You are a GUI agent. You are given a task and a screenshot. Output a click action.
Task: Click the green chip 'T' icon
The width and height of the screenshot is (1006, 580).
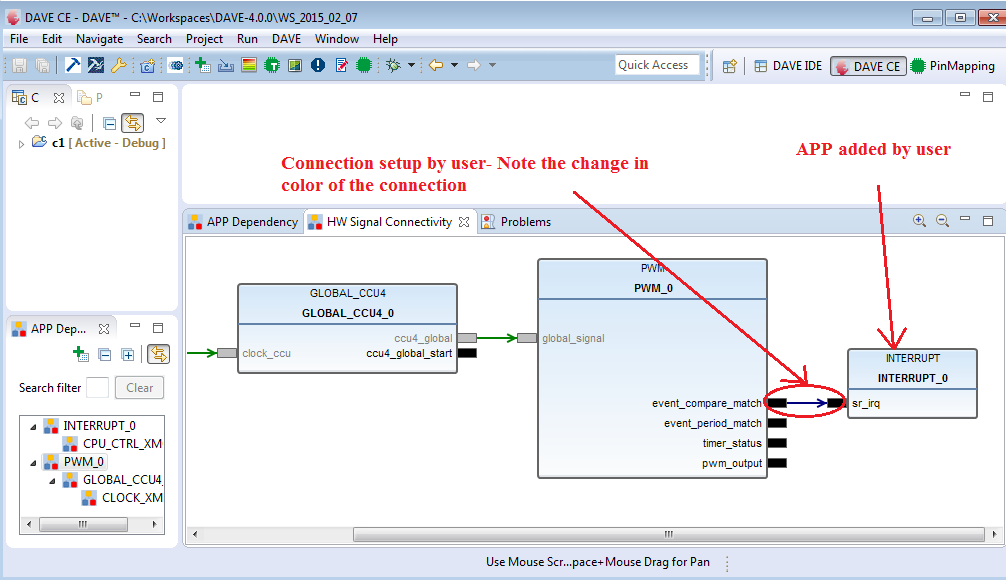pos(272,65)
